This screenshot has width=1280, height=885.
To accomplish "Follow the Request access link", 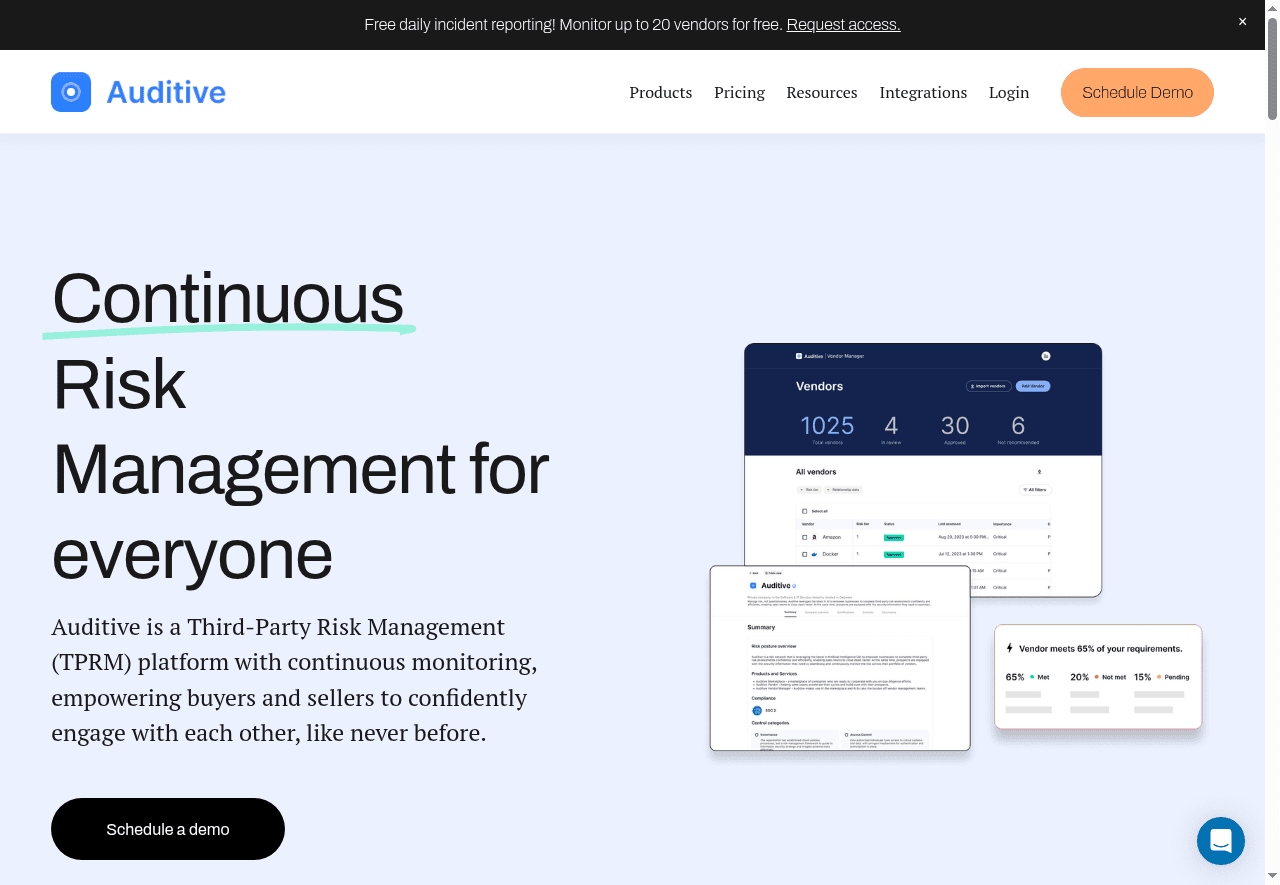I will pos(843,24).
